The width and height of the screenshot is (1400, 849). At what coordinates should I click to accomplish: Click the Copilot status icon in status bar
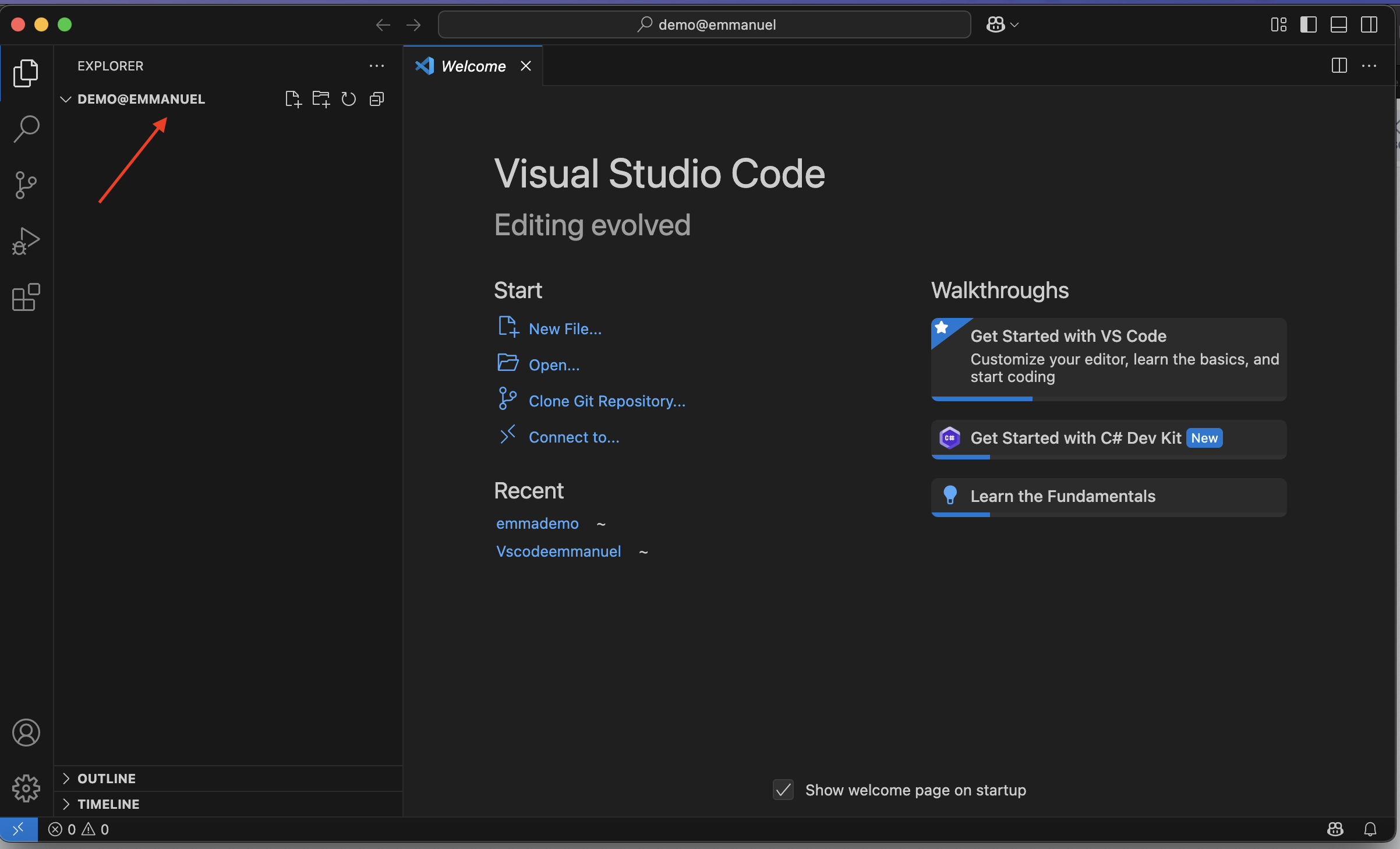[x=1335, y=829]
